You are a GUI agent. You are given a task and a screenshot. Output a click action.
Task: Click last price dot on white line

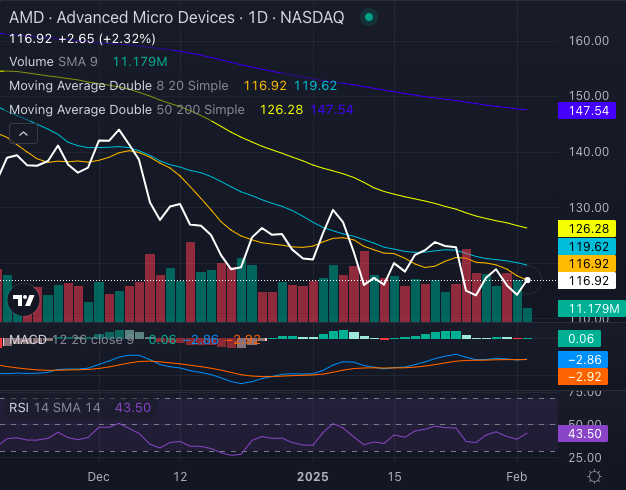(527, 281)
